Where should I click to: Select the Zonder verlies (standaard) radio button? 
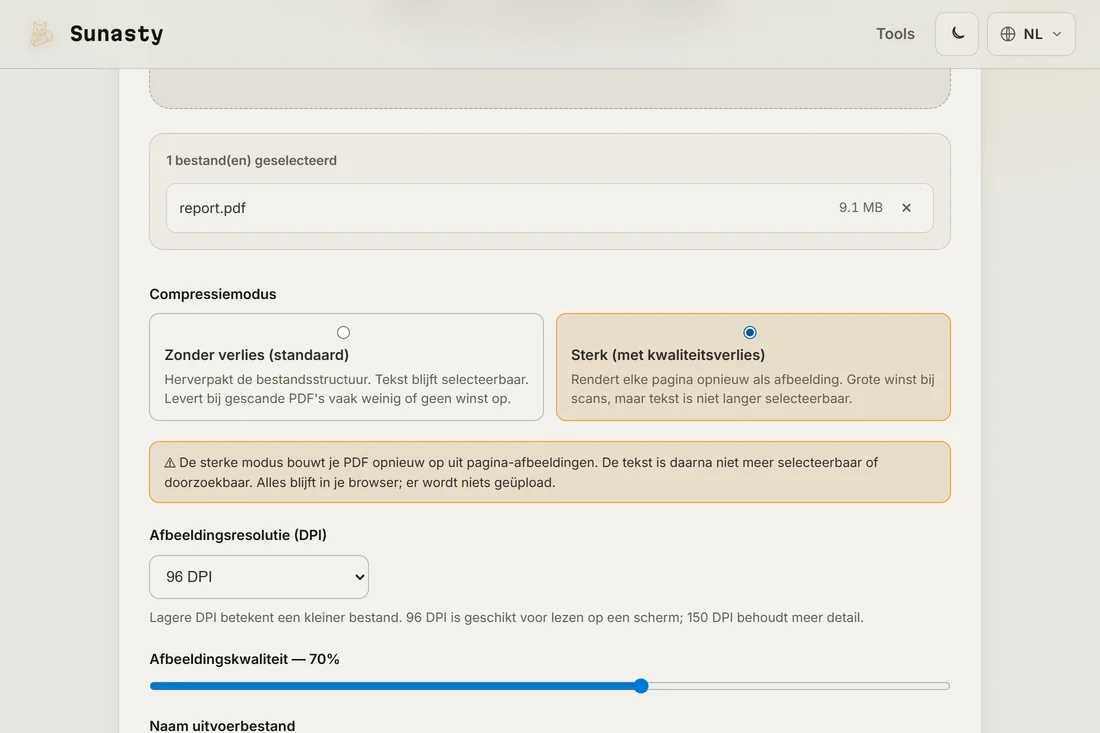pyautogui.click(x=343, y=332)
